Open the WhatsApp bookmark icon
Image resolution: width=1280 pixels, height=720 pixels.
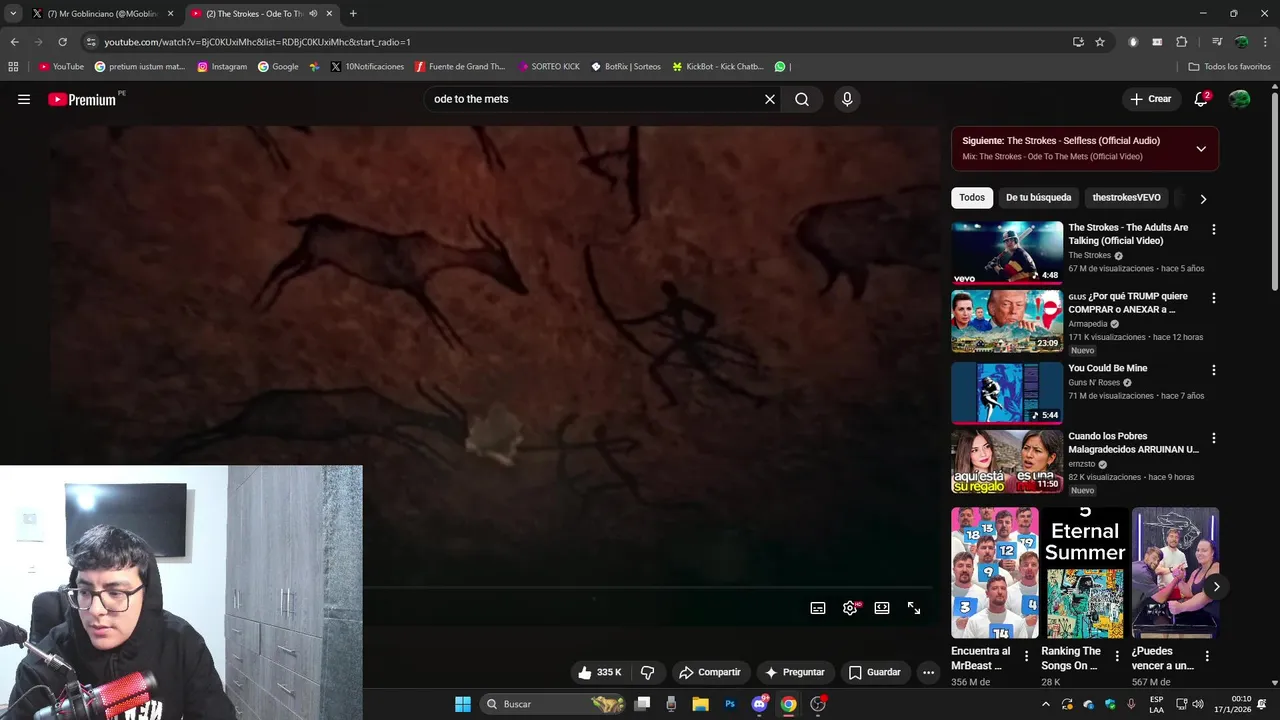tap(781, 67)
